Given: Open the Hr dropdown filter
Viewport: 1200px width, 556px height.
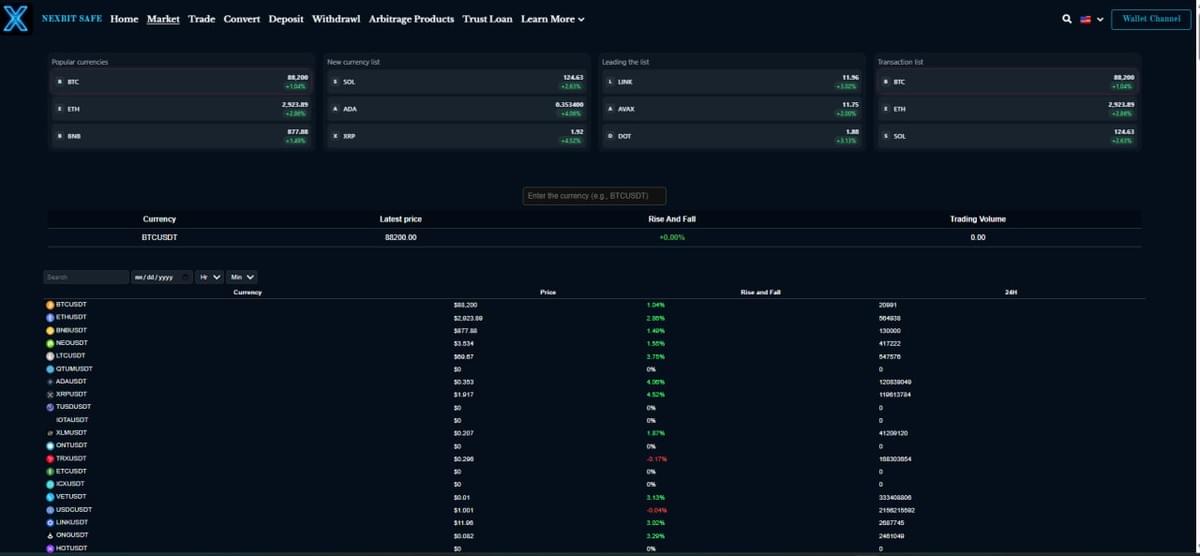Looking at the screenshot, I should click(210, 277).
